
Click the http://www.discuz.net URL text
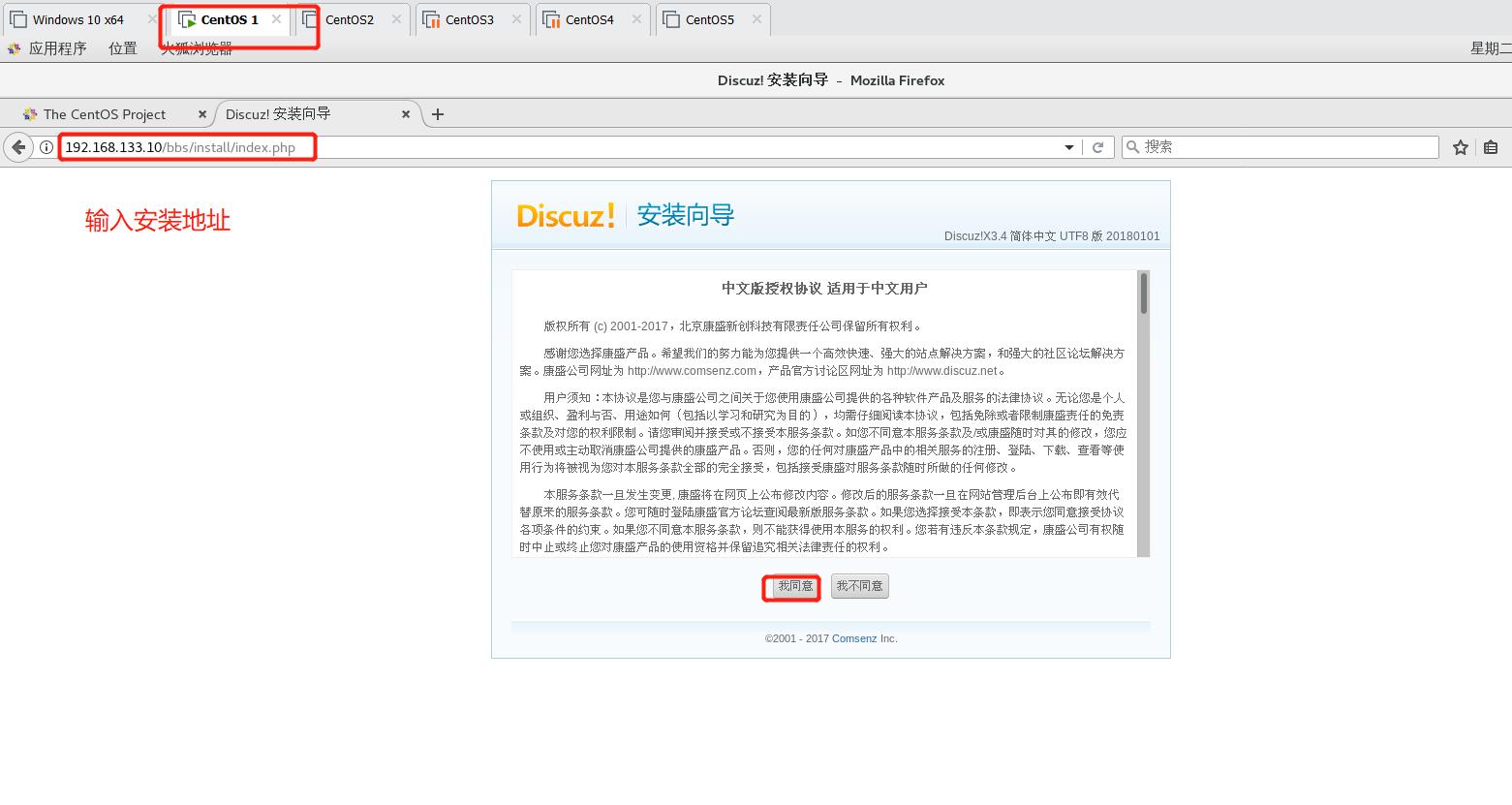pos(941,371)
